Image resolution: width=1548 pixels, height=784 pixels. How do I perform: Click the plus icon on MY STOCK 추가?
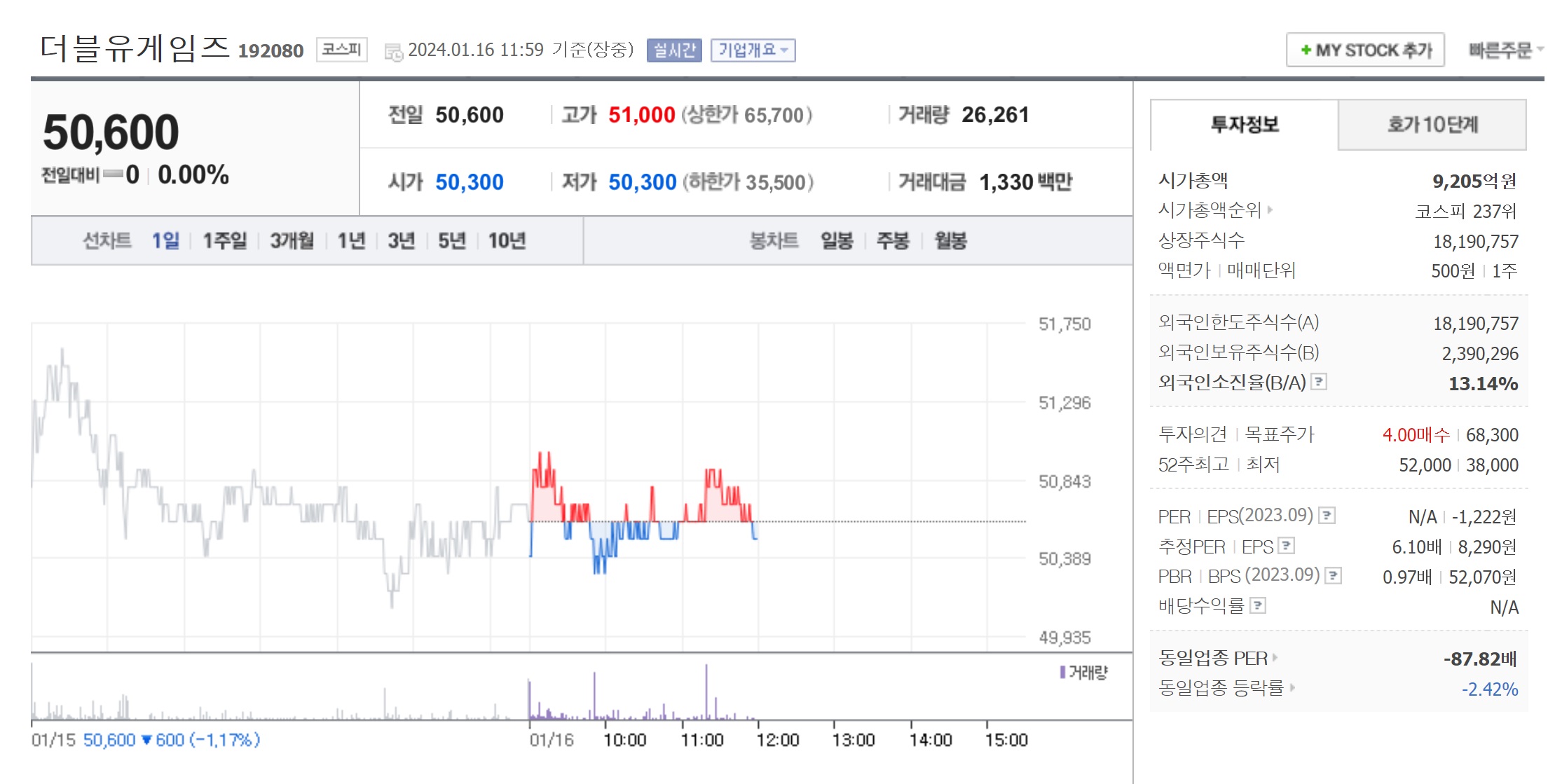pyautogui.click(x=1305, y=50)
